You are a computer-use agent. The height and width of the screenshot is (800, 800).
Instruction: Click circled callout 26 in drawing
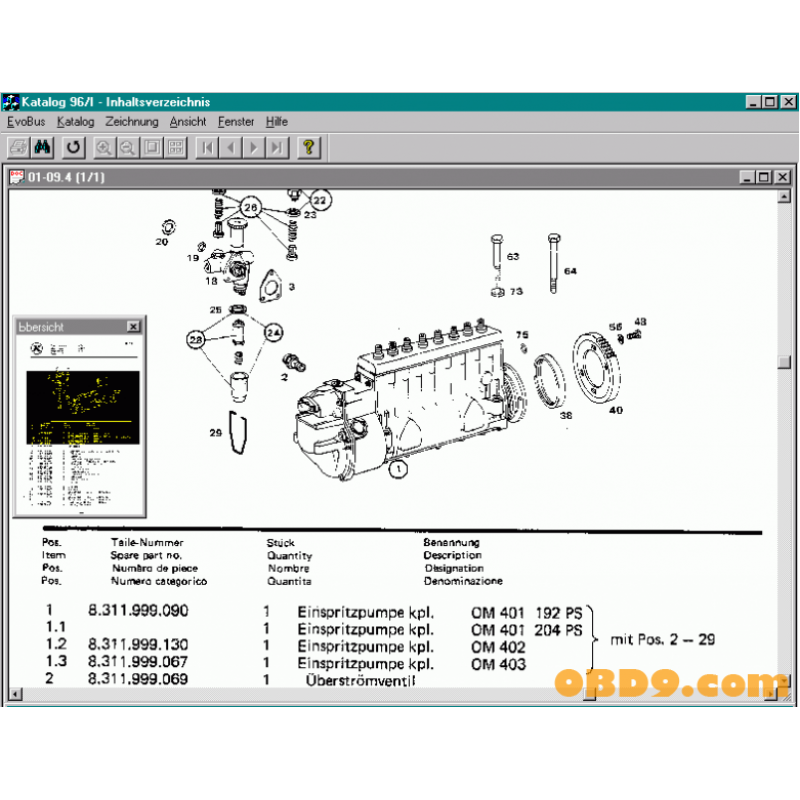(x=251, y=207)
